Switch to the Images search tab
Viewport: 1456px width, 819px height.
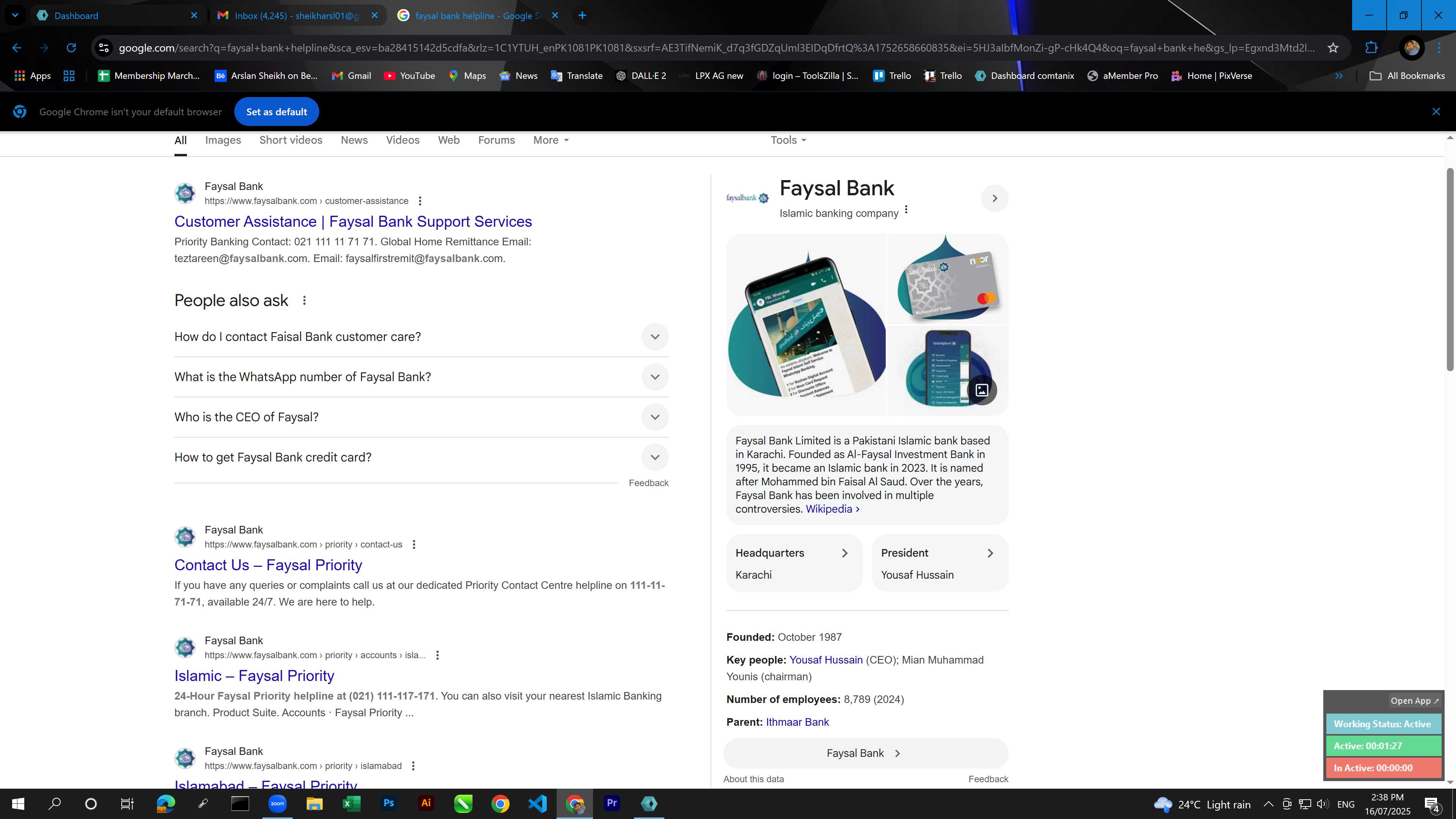tap(223, 140)
